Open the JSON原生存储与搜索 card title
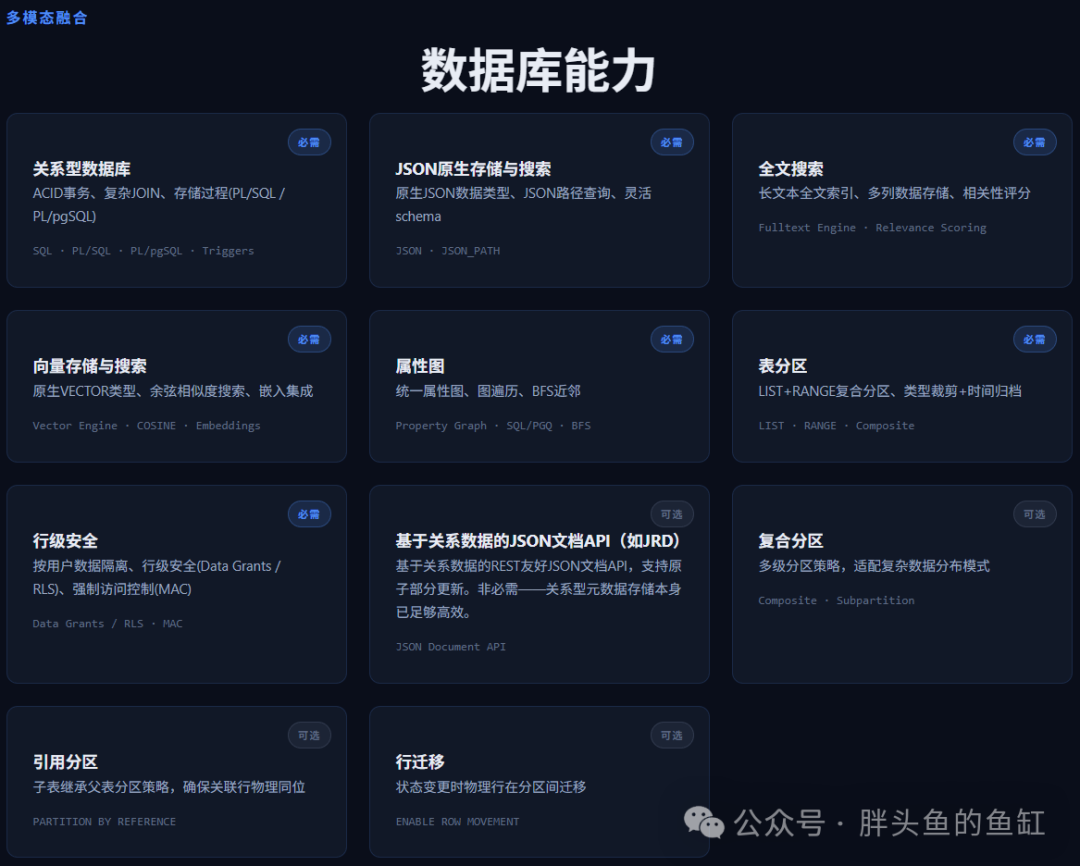Screen dimensions: 1080x866 pyautogui.click(x=473, y=169)
